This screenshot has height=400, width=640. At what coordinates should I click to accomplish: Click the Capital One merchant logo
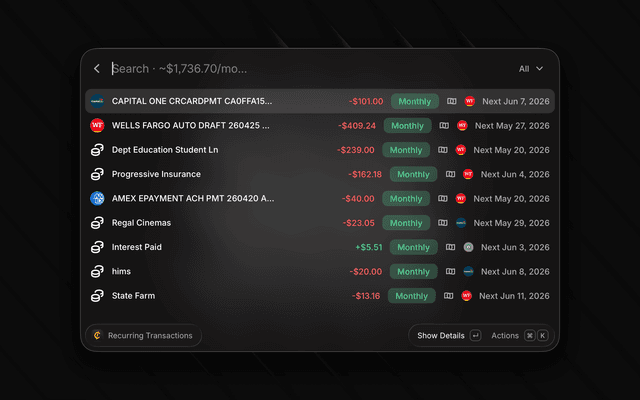[x=97, y=101]
